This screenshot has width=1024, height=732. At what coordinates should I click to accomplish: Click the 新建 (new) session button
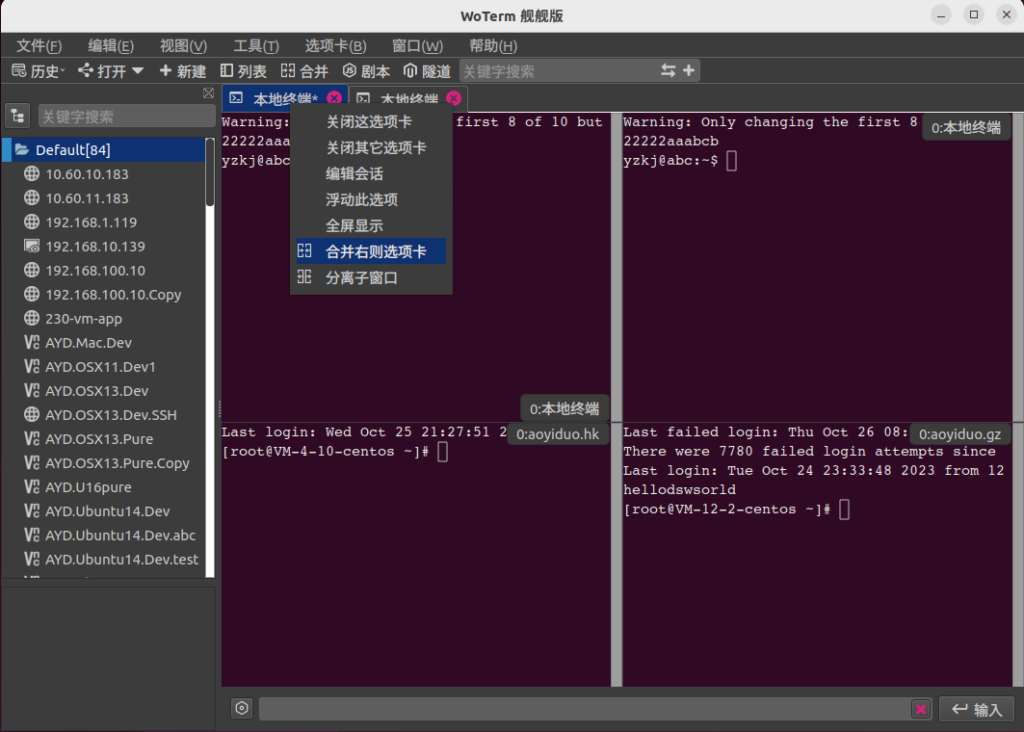[x=182, y=71]
